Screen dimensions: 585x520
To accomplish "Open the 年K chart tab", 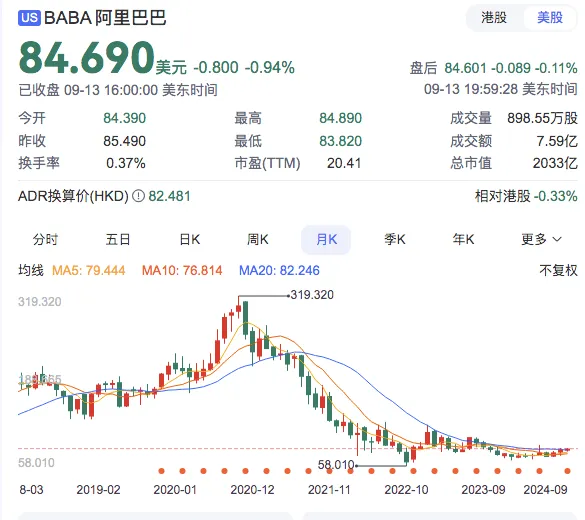I will tap(463, 239).
